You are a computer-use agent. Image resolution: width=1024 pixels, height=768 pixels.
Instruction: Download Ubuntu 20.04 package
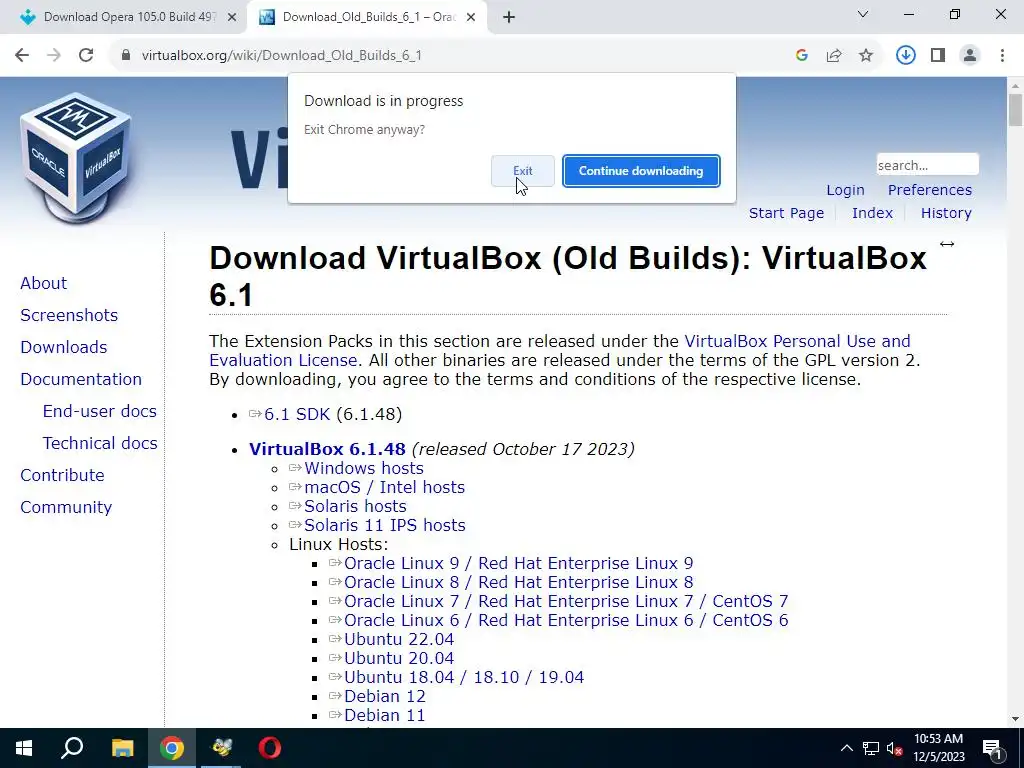(x=399, y=658)
